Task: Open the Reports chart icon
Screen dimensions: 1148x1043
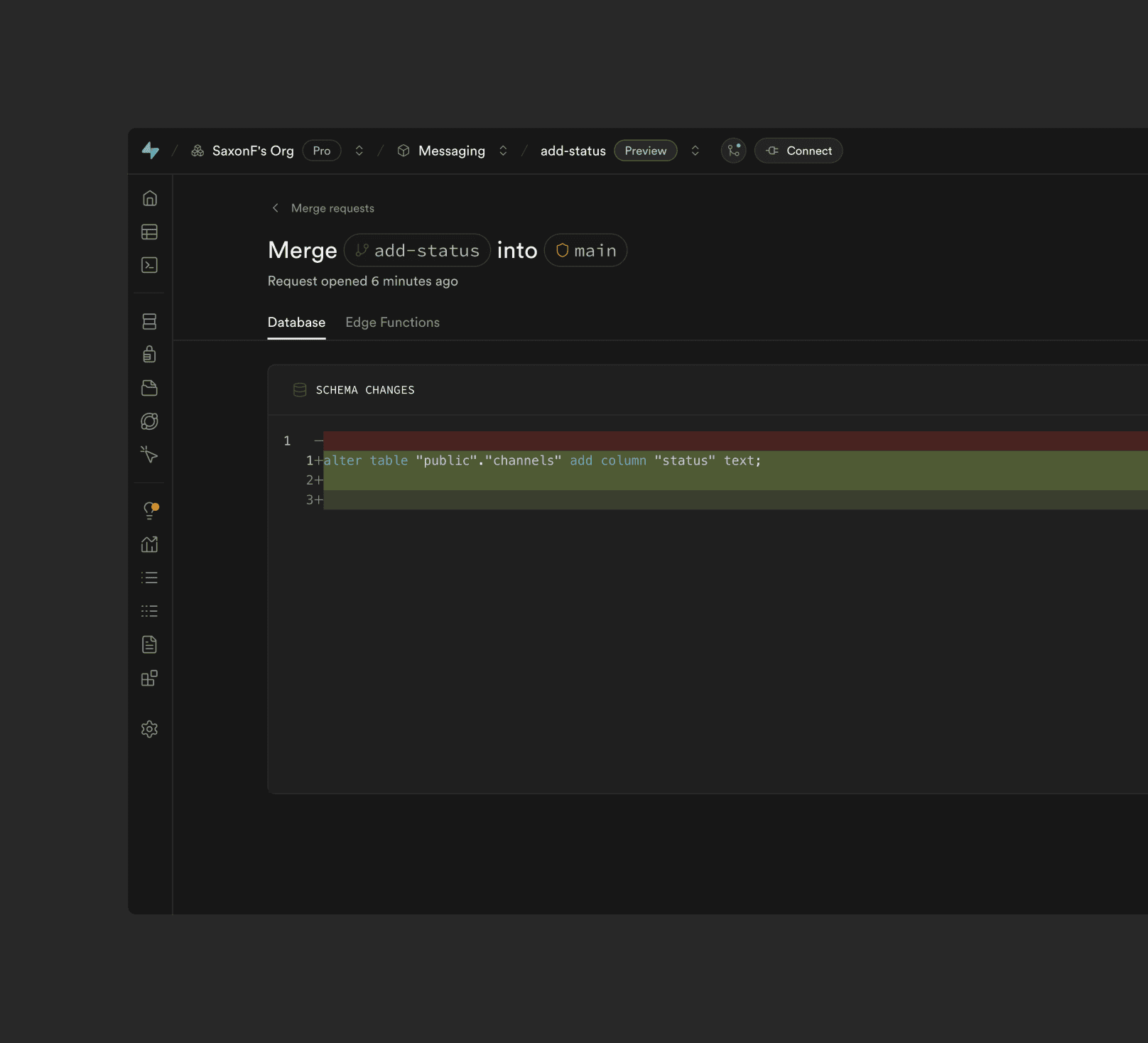Action: (149, 544)
